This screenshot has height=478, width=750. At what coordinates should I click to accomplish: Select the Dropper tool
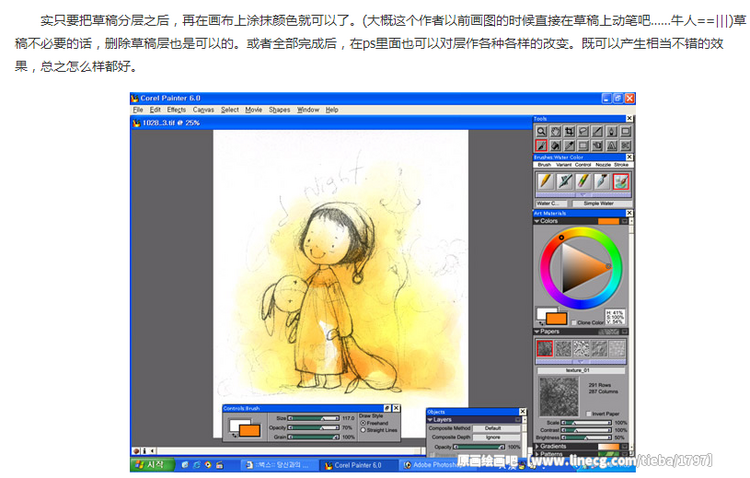(x=569, y=145)
